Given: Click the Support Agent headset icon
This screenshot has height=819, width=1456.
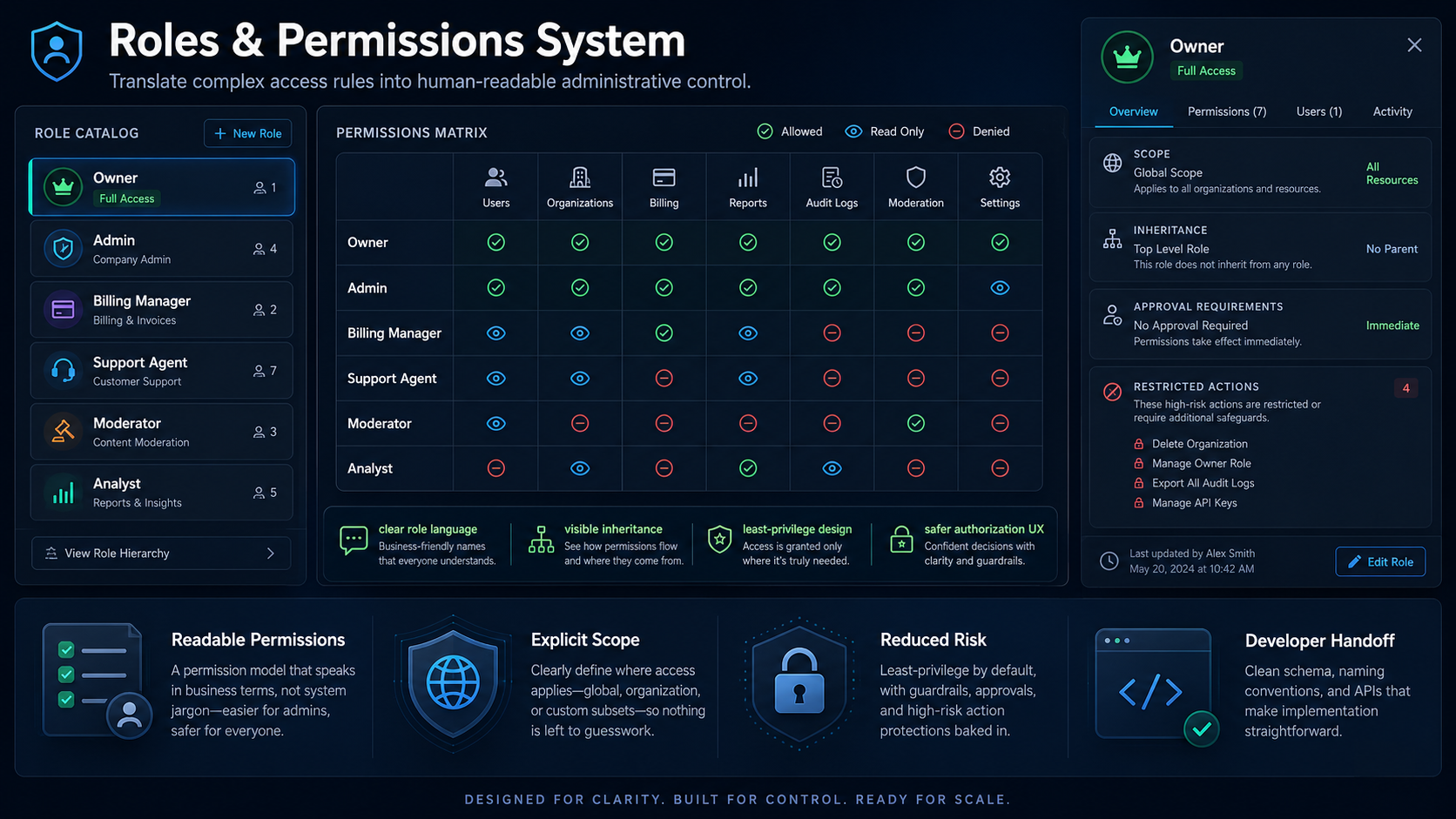Looking at the screenshot, I should click(63, 371).
